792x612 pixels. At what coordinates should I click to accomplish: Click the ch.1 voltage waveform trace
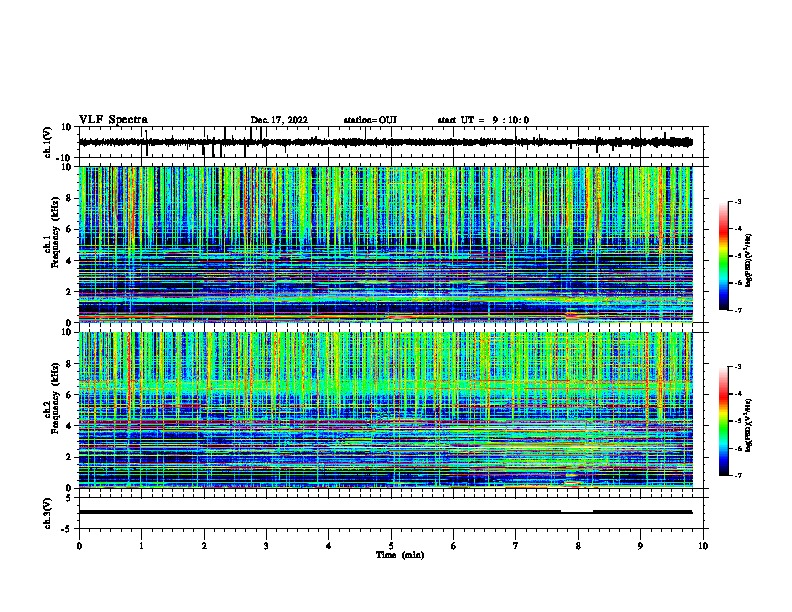(385, 142)
